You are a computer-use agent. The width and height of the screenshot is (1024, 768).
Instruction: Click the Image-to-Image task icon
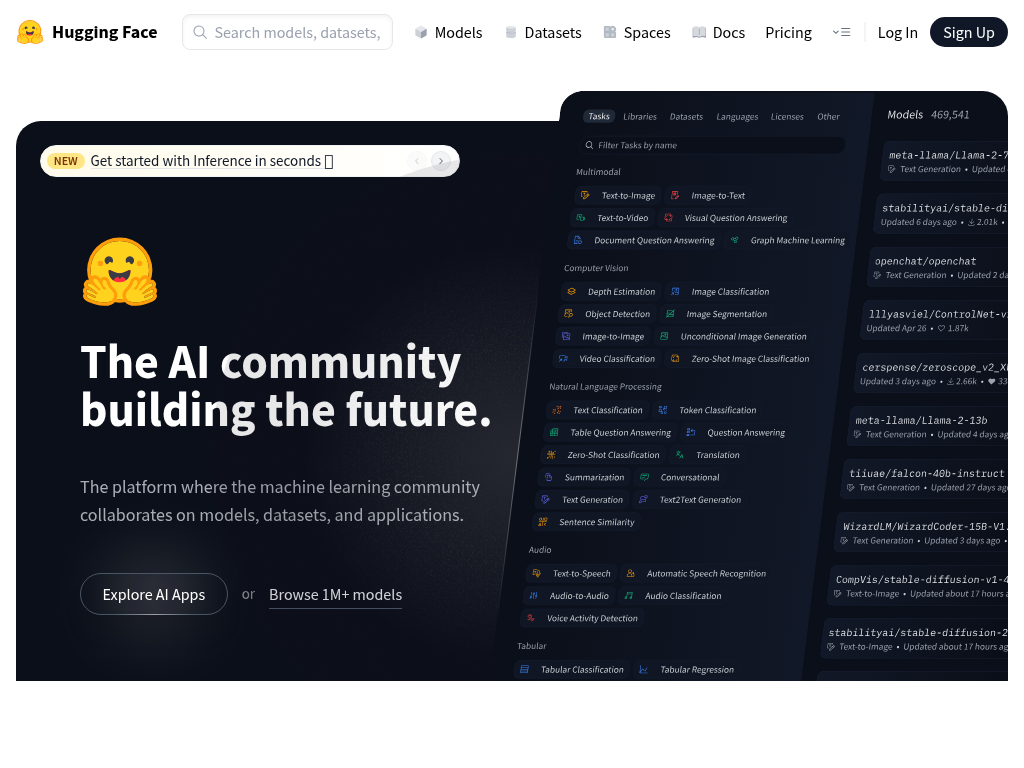point(566,336)
